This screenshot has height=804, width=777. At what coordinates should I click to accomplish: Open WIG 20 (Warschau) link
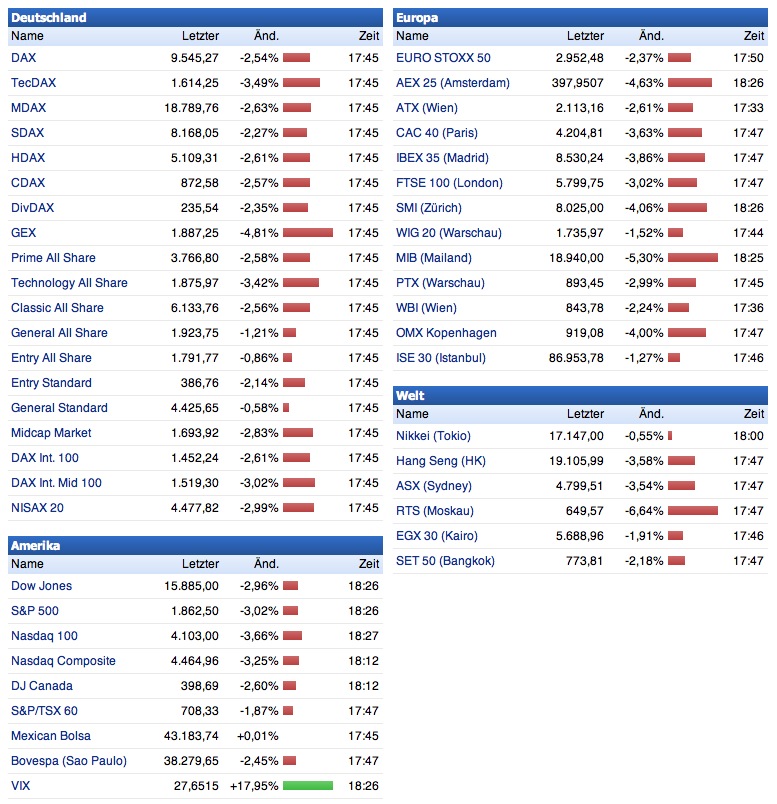[449, 233]
